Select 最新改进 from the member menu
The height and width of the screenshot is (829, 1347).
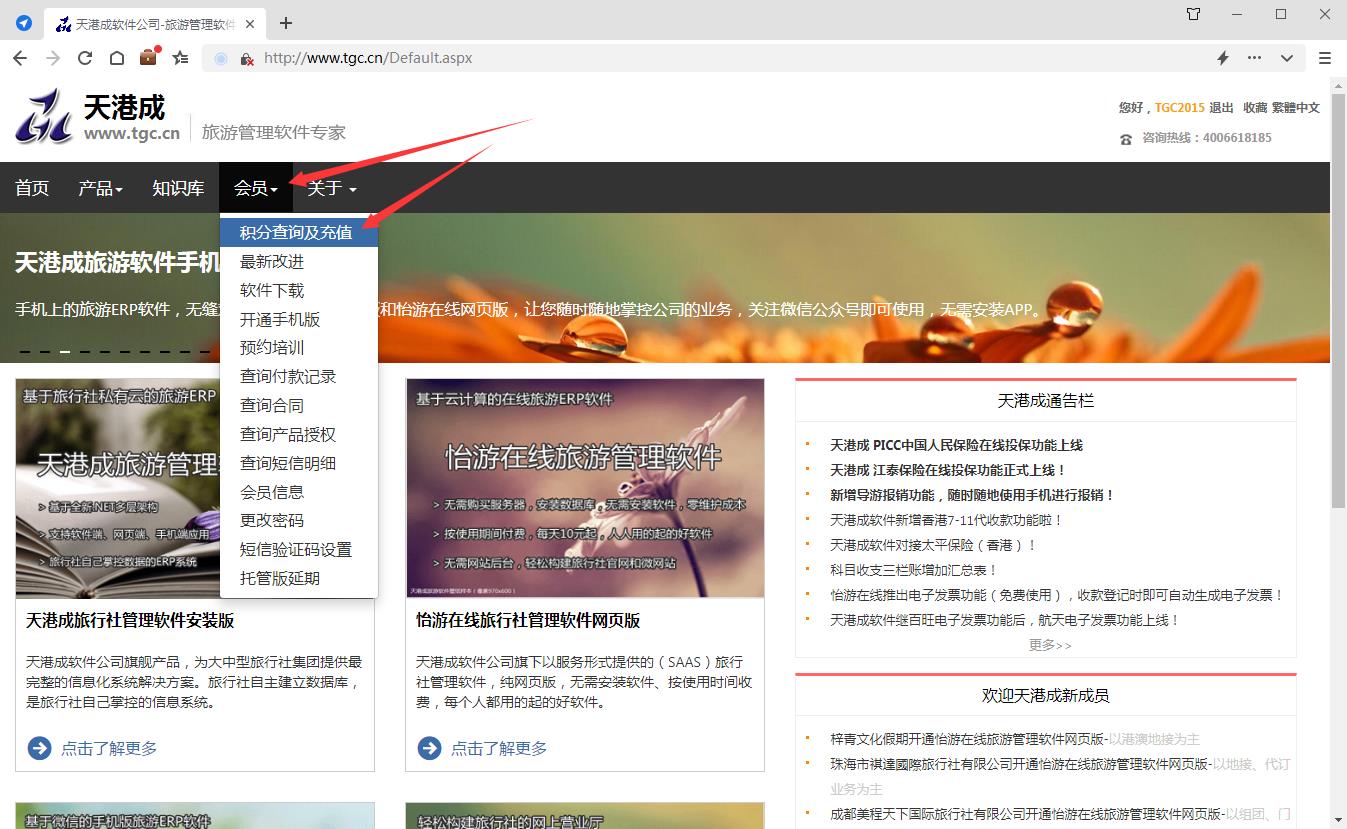299,262
